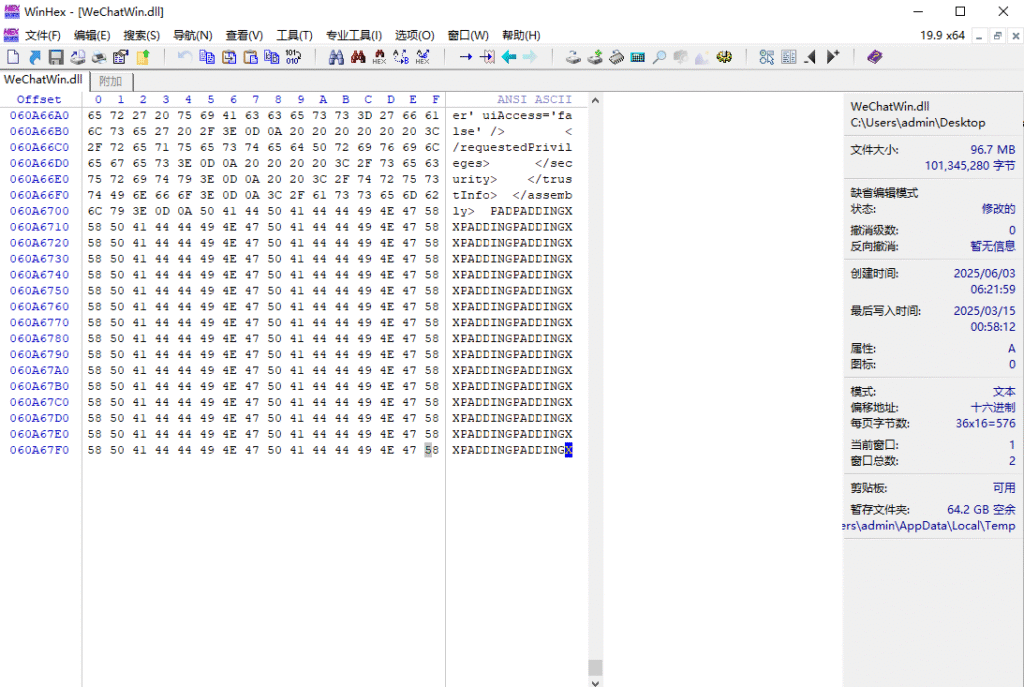Click scroll up arrow of hex view
Screen dimensions: 1024x687
[595, 101]
